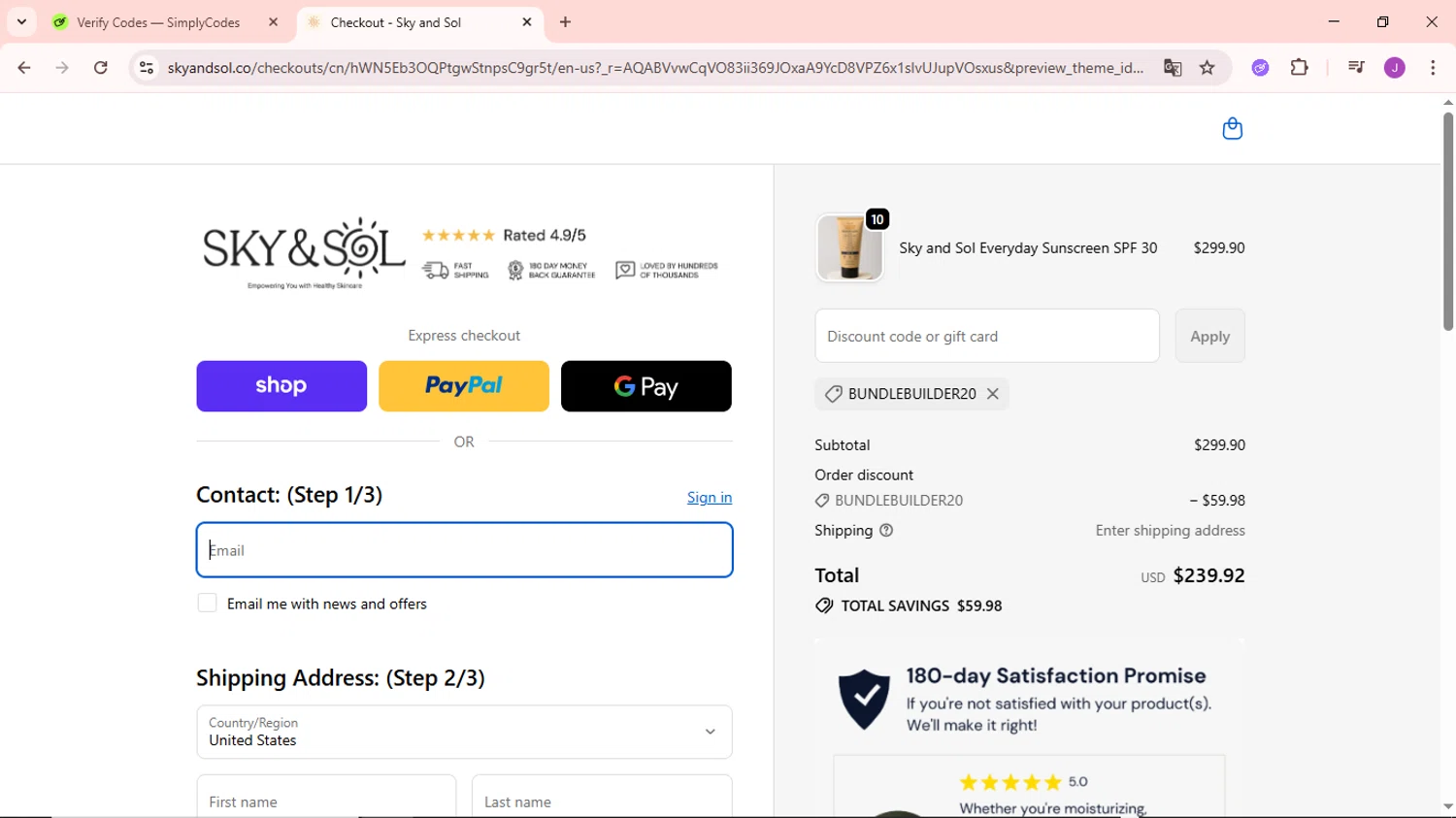Open a new browser tab
This screenshot has width=1456, height=818.
click(x=565, y=22)
